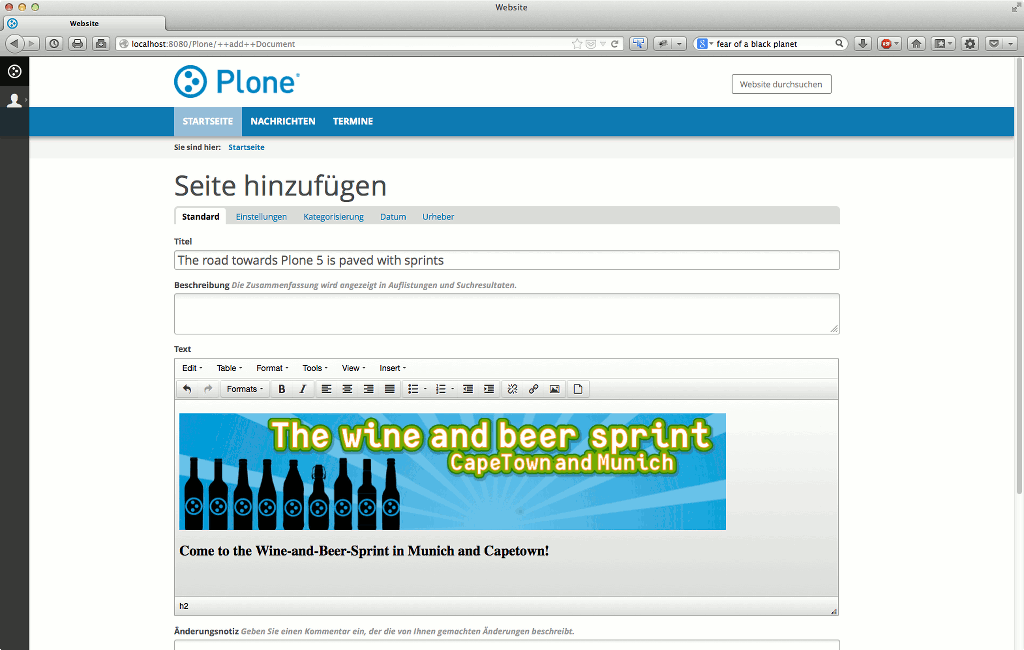Toggle justified alignment

coord(390,389)
